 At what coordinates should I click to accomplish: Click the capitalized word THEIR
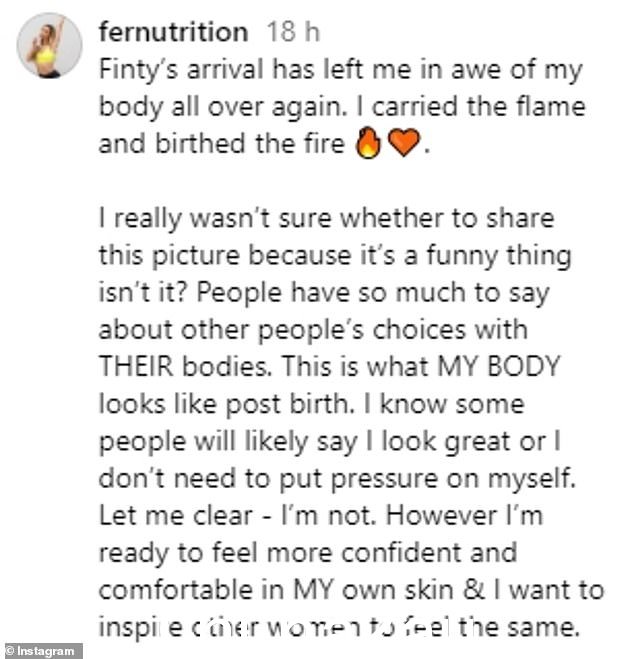click(136, 366)
